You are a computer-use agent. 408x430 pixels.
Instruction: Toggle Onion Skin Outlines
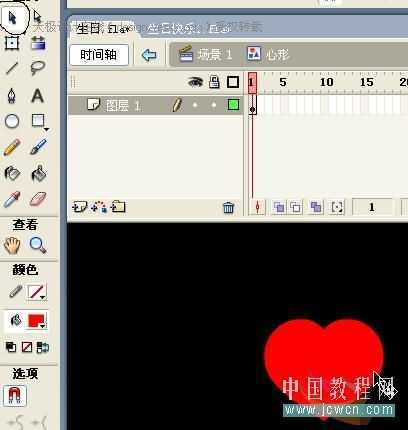point(296,207)
